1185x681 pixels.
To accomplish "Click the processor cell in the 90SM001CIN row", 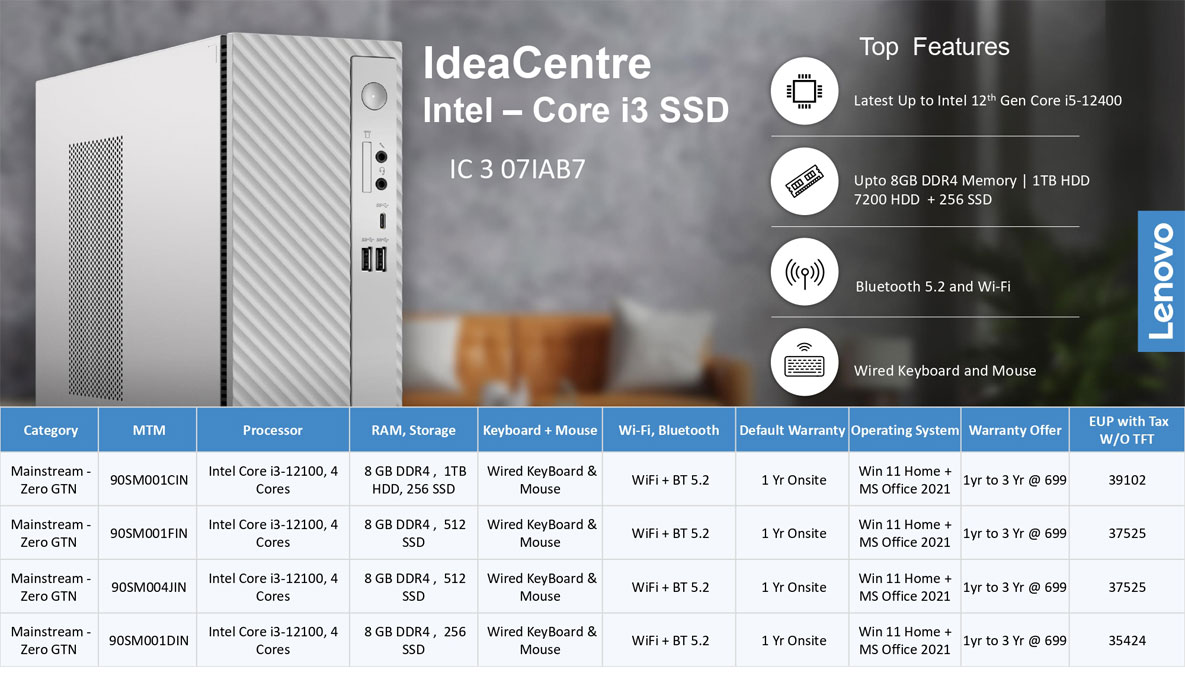I will 273,480.
